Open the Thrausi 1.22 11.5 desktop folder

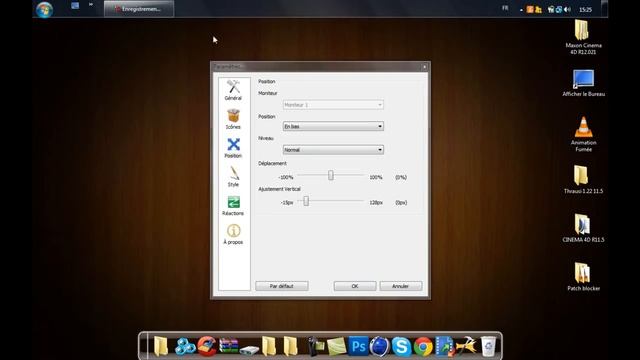coord(583,179)
